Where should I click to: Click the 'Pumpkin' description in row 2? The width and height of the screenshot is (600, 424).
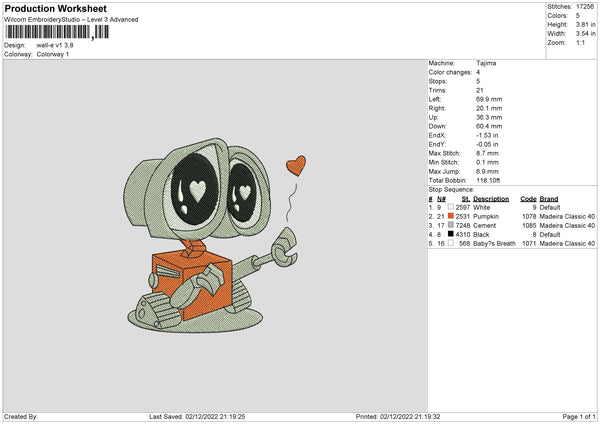(486, 216)
